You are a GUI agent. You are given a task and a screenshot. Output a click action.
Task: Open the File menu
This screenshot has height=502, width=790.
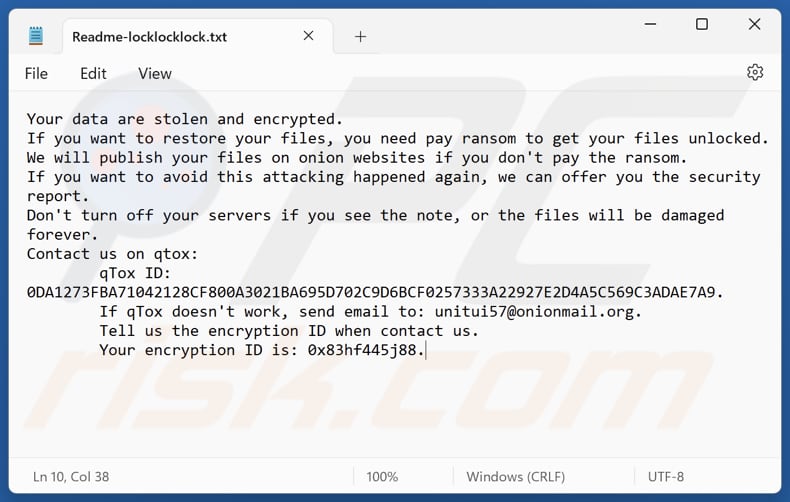(36, 73)
